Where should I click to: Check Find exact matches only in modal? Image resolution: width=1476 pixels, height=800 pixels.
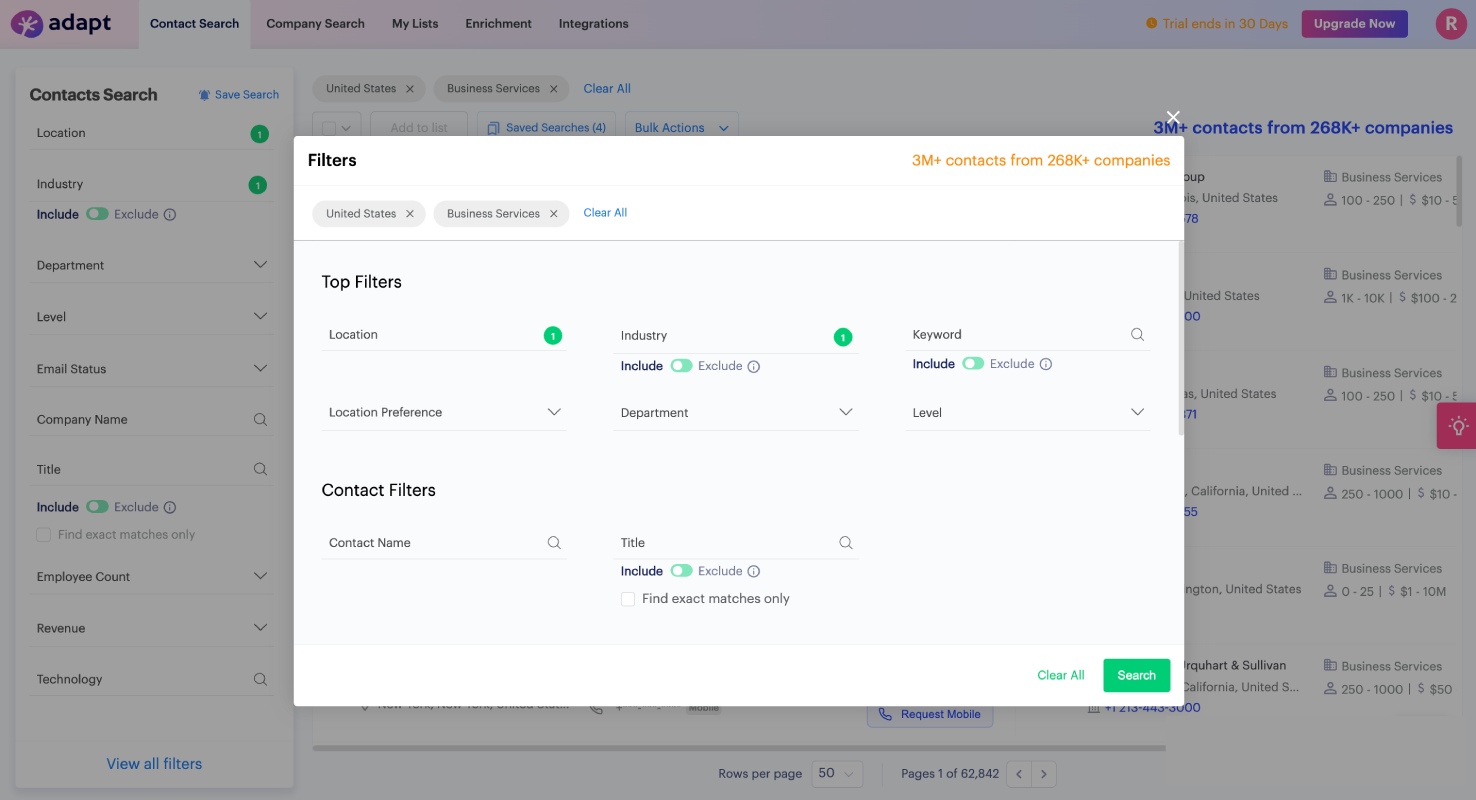628,599
